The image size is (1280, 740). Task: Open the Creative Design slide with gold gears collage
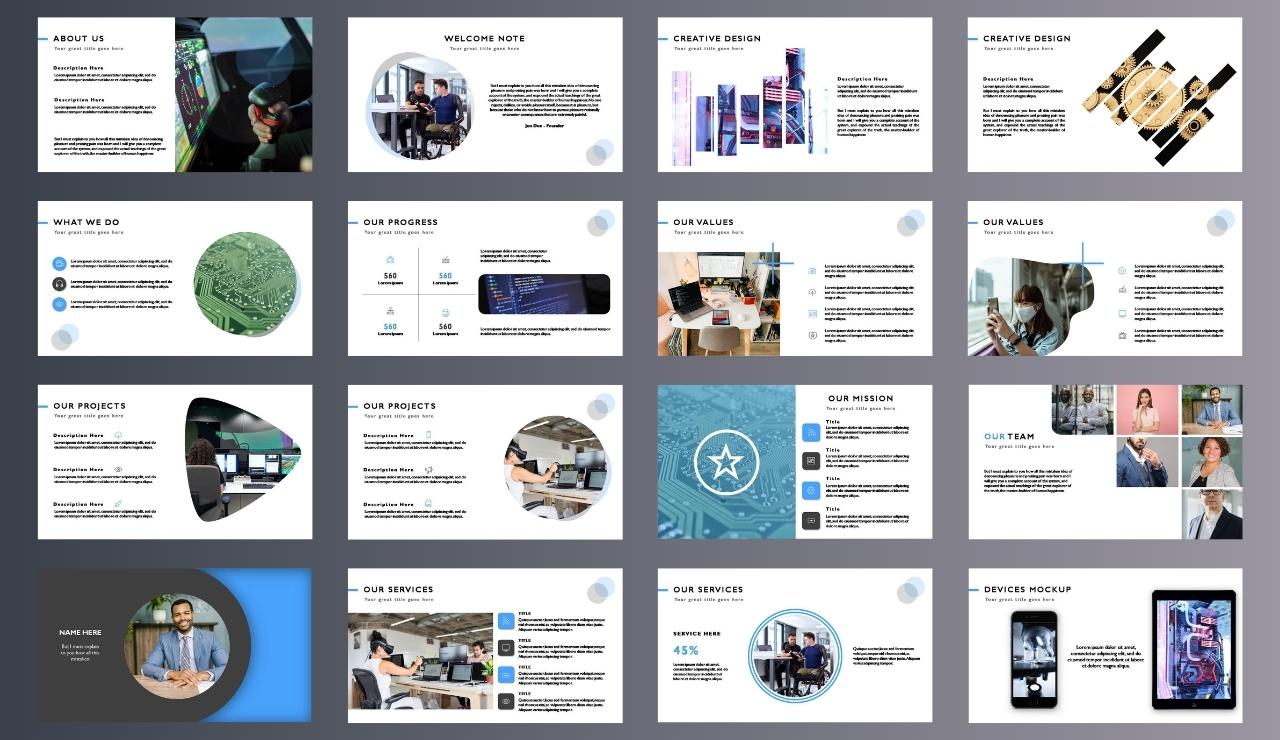point(1105,94)
